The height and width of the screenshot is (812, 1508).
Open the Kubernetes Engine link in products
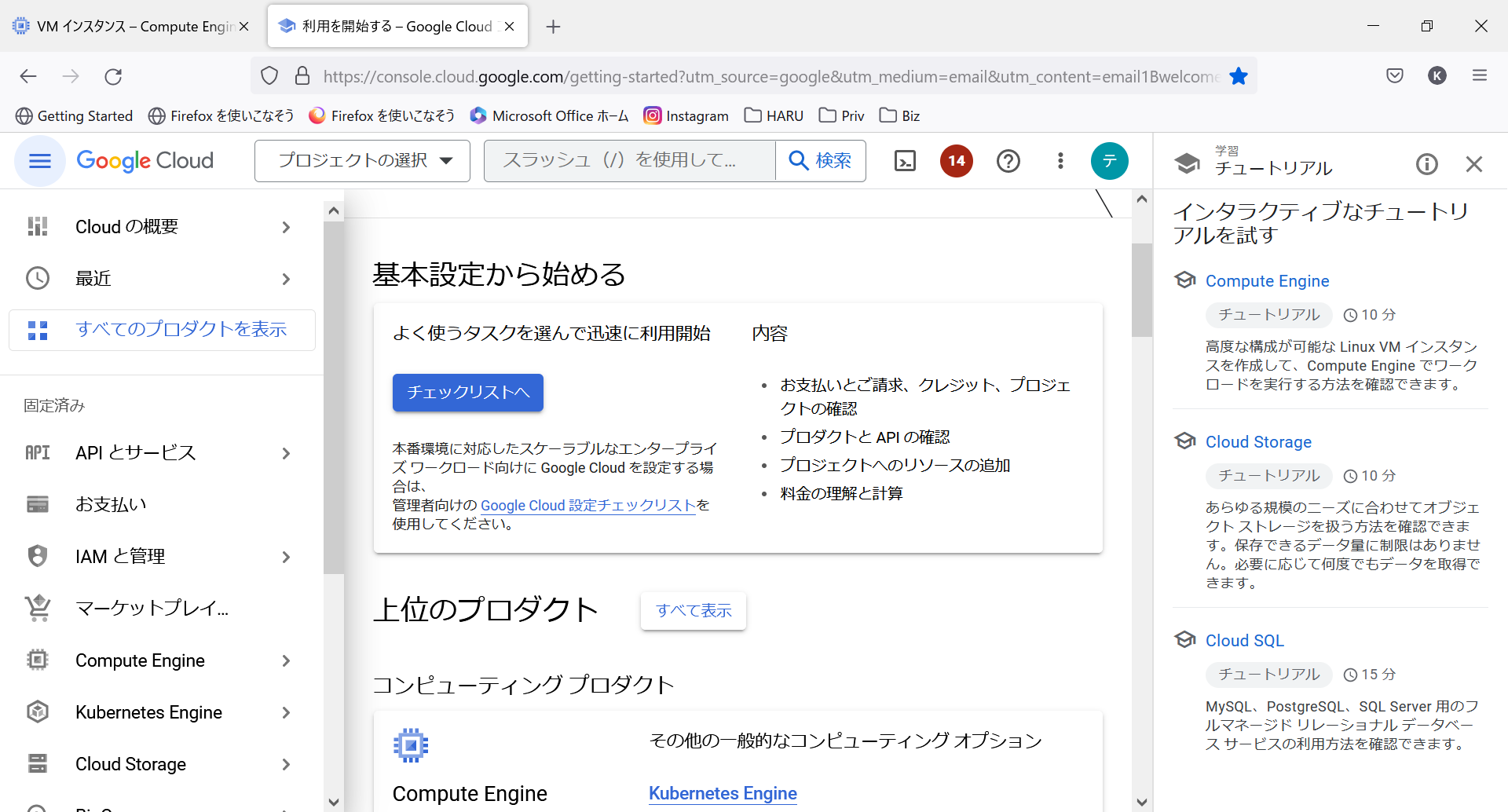[723, 793]
